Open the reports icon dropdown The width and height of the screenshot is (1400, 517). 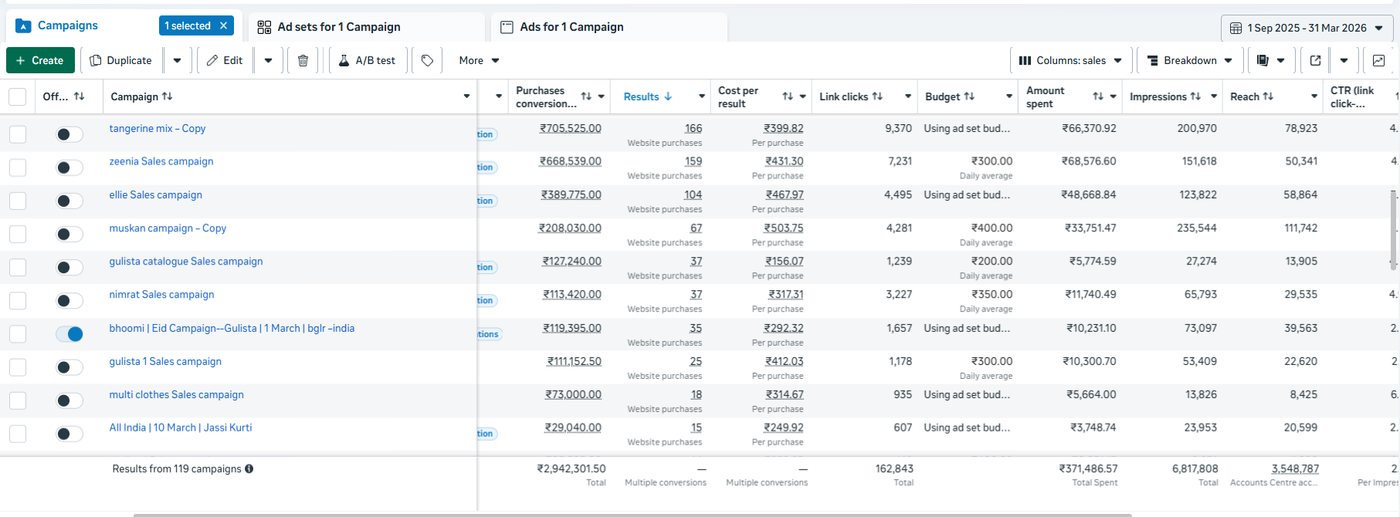click(1270, 60)
